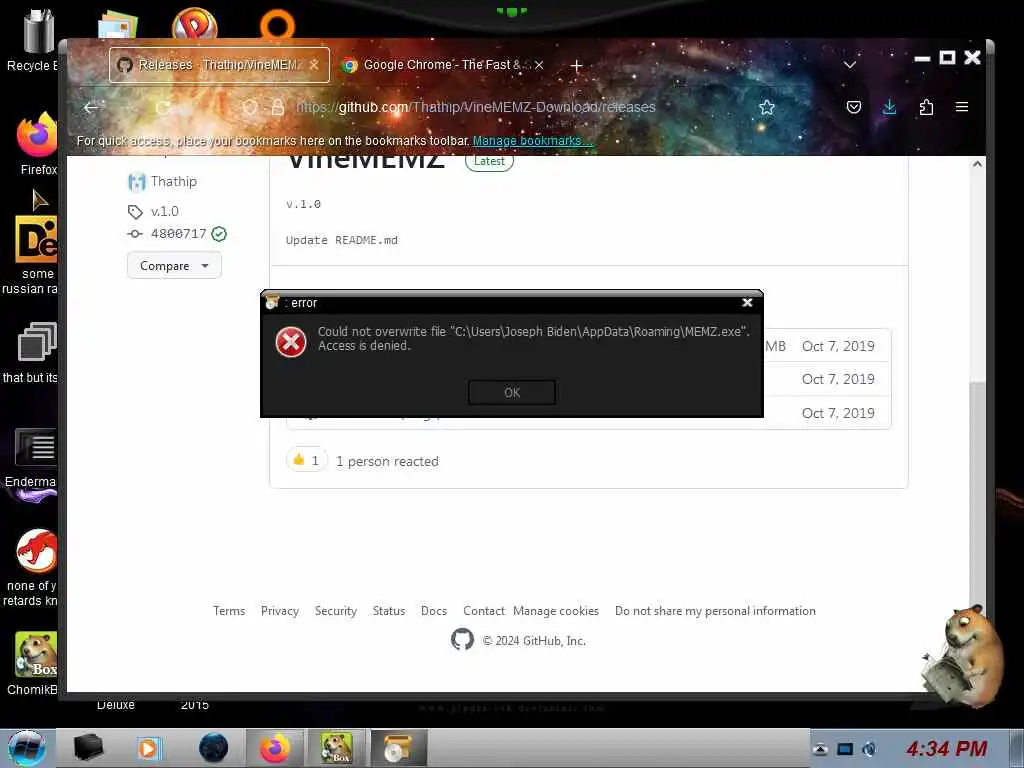Image resolution: width=1024 pixels, height=768 pixels.
Task: Open the media player taskbar icon
Action: coord(149,748)
